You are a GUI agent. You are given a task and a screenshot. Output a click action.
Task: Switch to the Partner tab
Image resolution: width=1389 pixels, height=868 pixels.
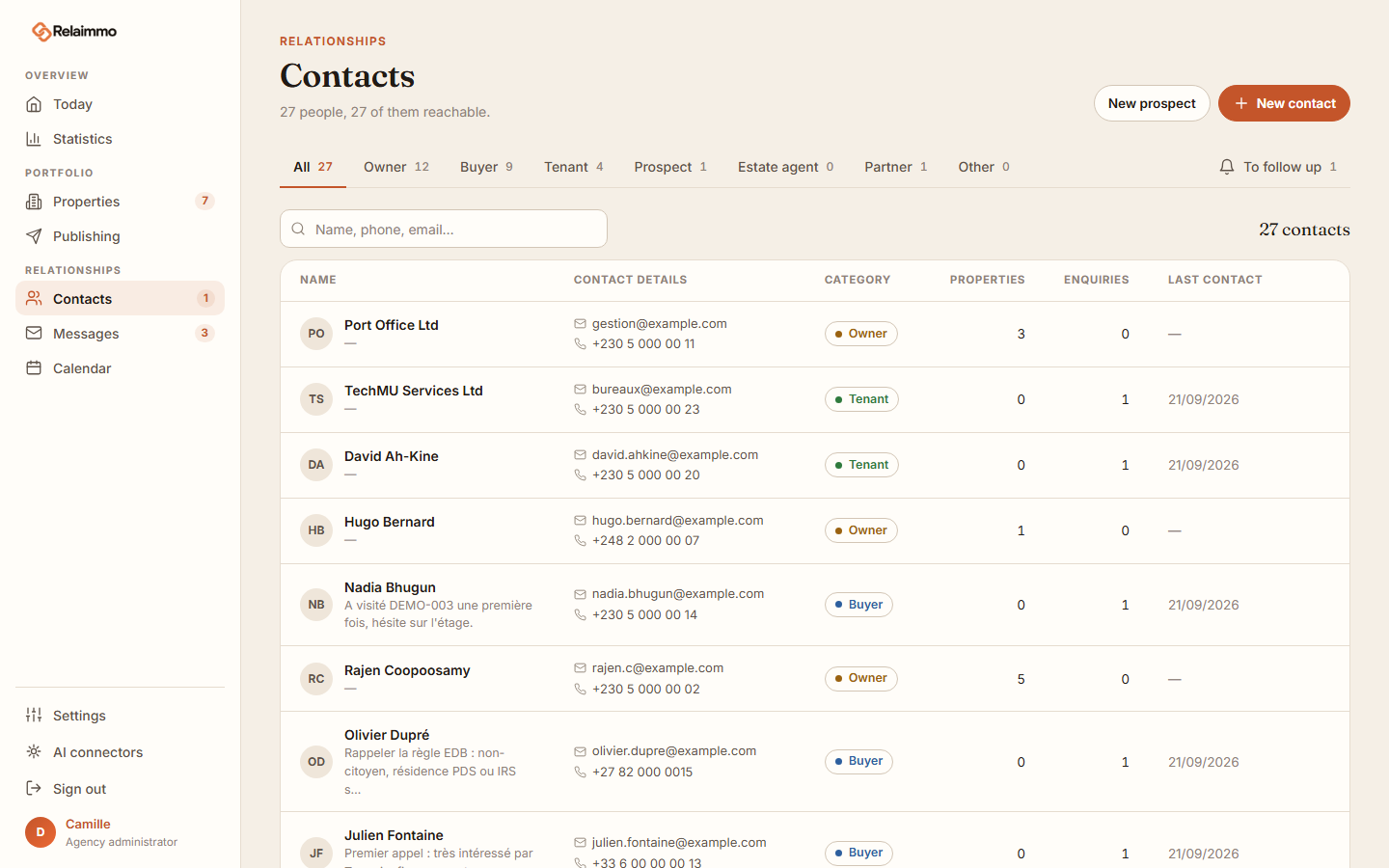[x=895, y=167]
